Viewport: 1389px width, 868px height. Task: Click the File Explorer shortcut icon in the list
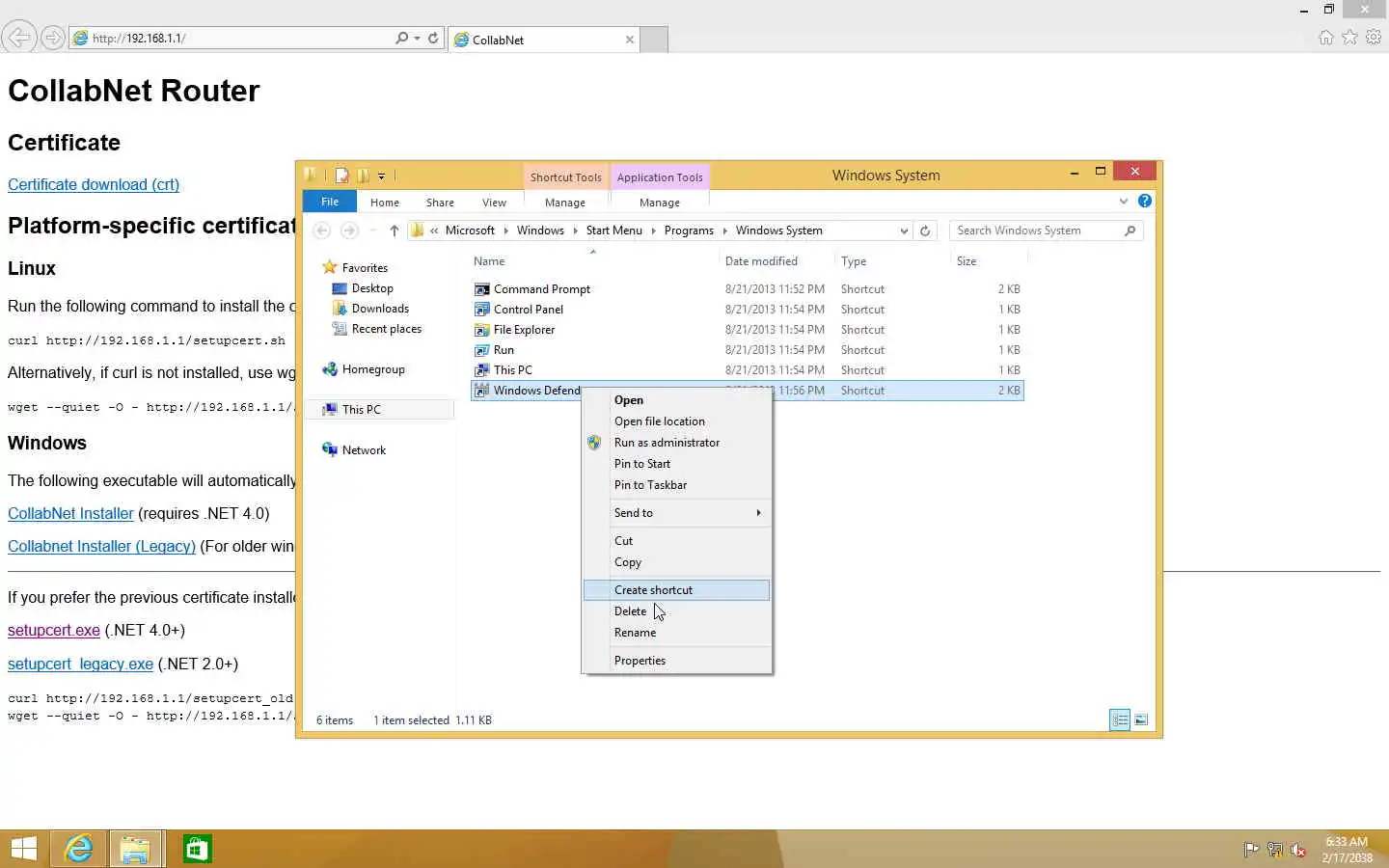point(482,330)
